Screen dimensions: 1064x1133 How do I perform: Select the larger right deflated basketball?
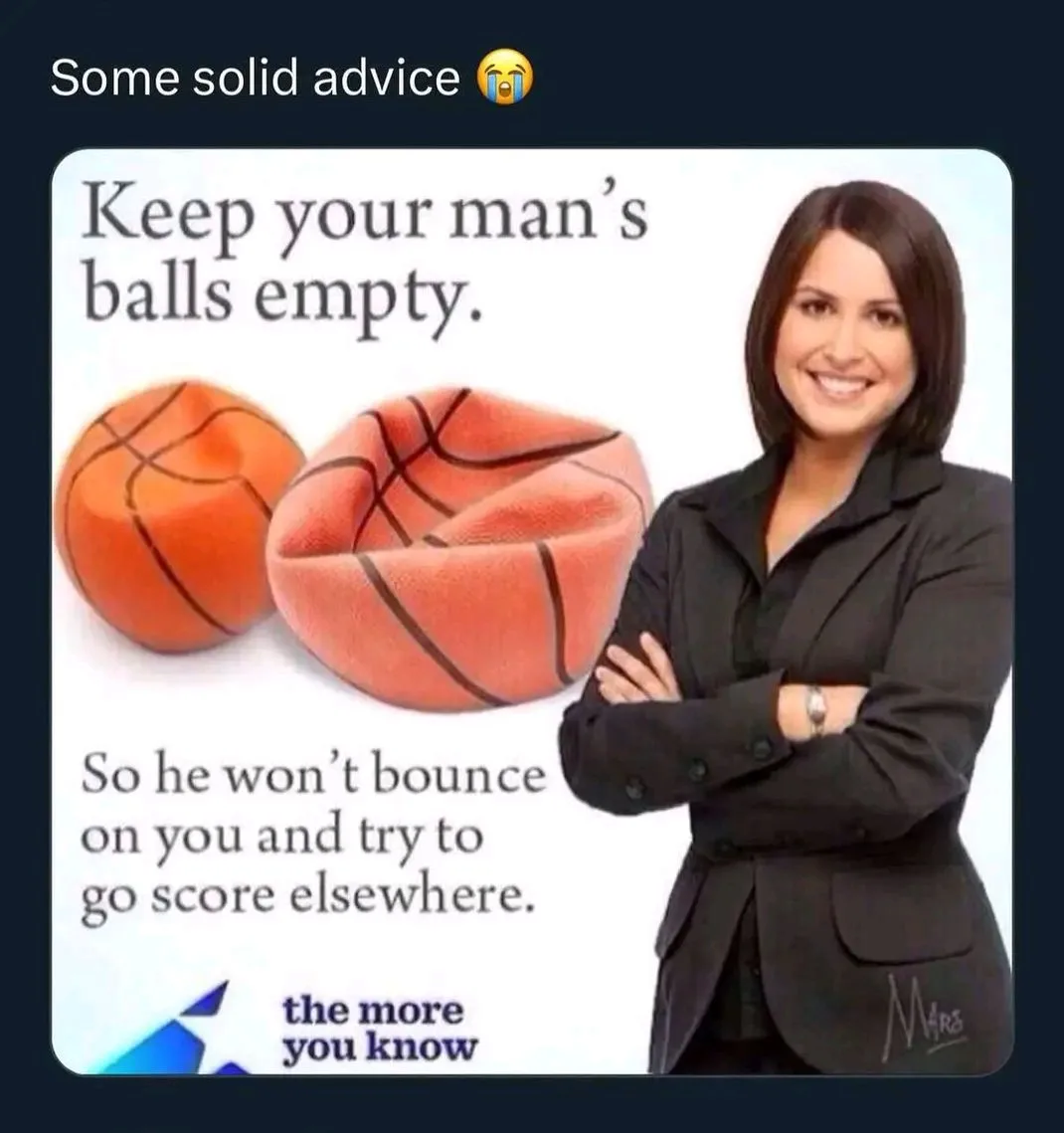[x=458, y=549]
